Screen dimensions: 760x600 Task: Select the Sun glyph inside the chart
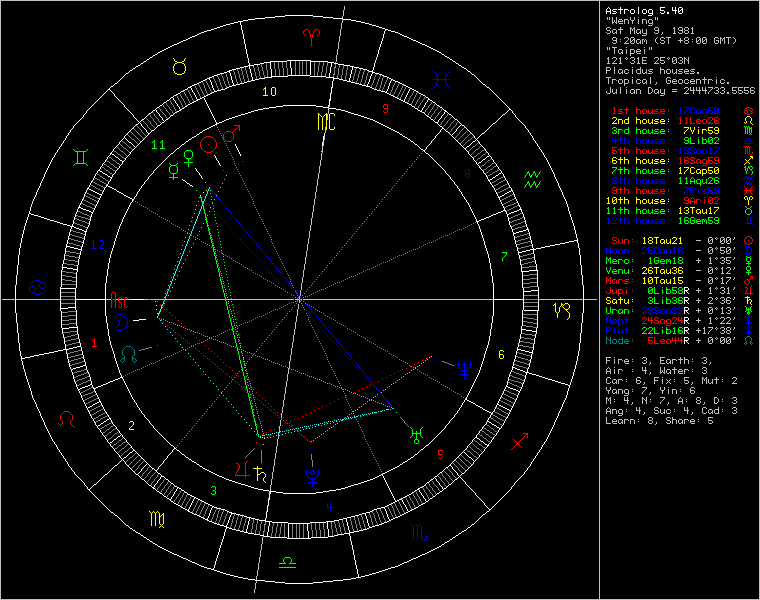(207, 144)
